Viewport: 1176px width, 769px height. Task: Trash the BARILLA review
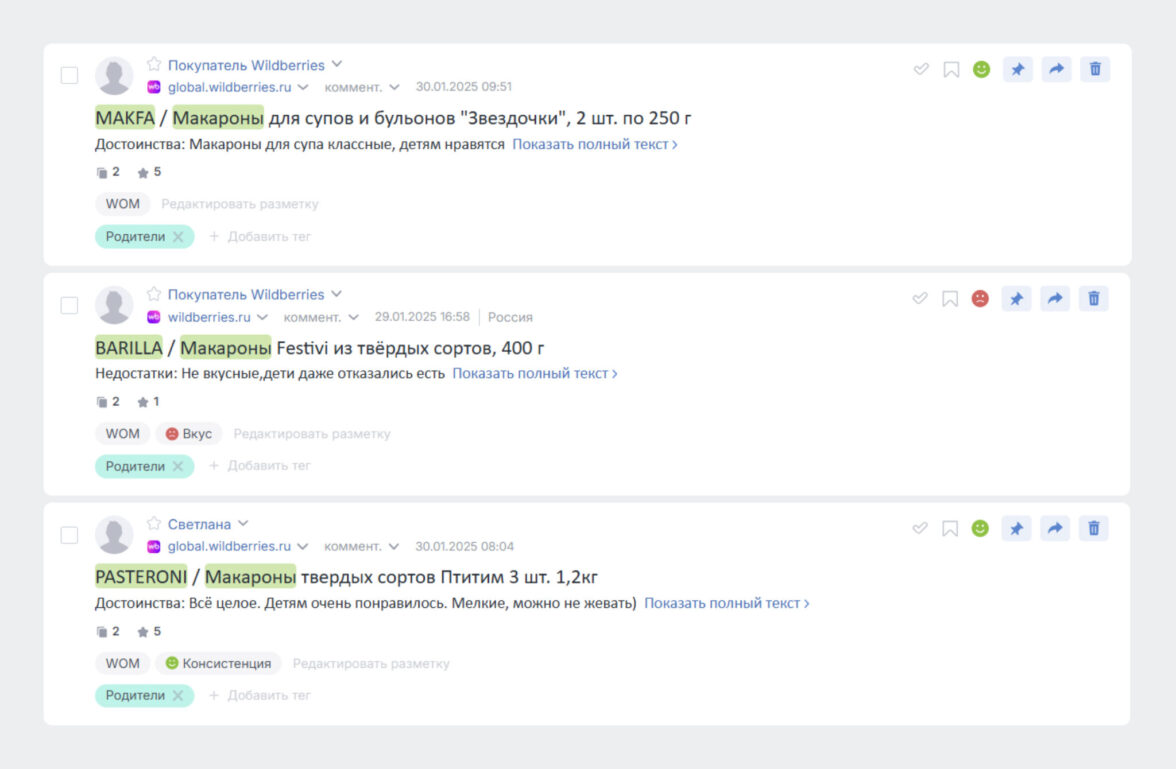pyautogui.click(x=1094, y=299)
